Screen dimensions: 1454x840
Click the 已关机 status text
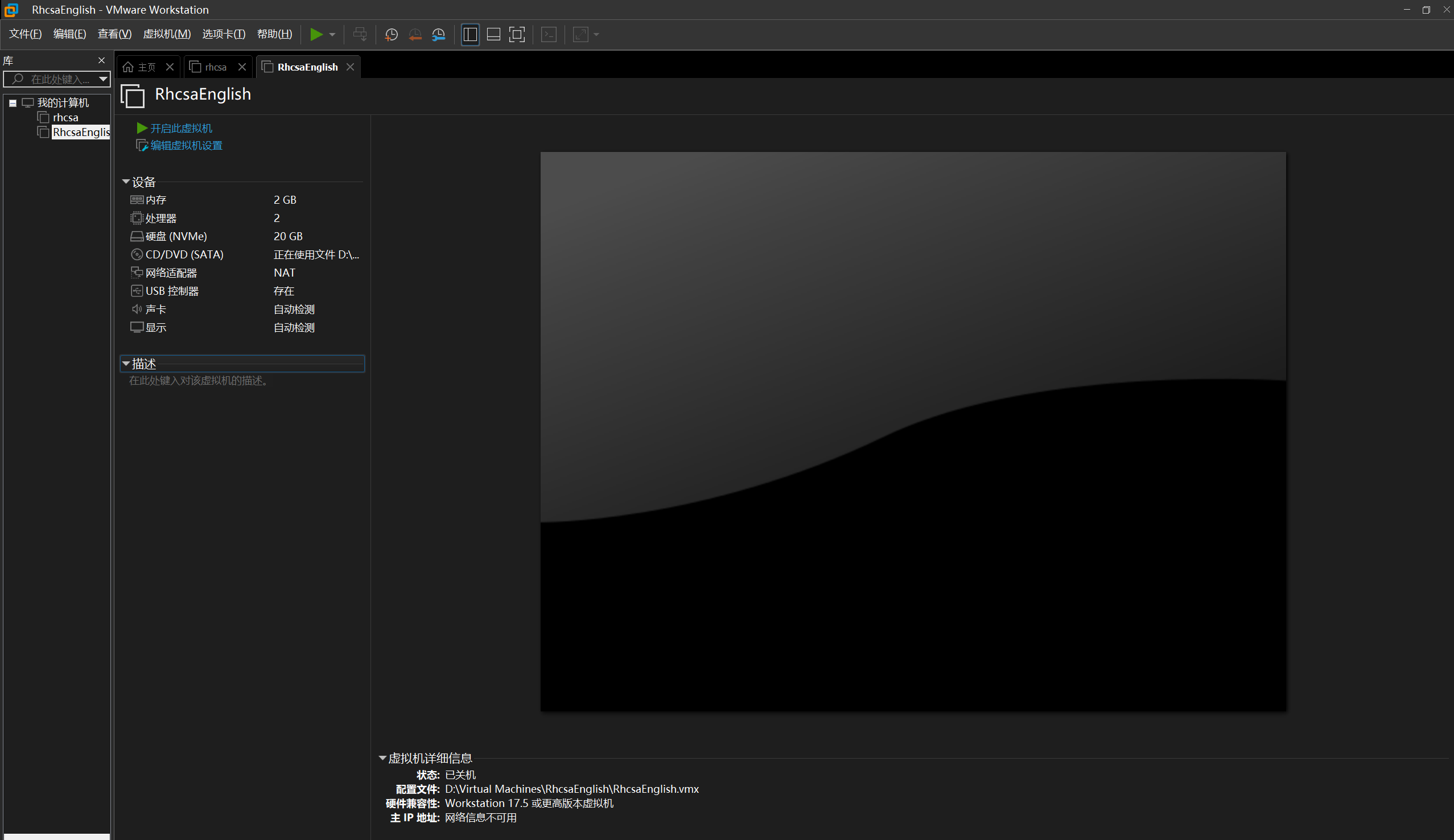(x=460, y=775)
